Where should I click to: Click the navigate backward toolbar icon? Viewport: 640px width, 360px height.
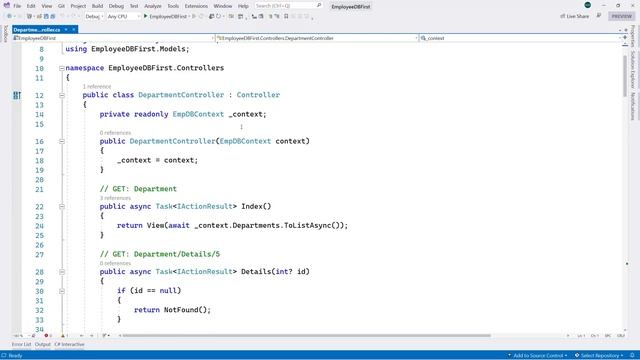[9, 16]
